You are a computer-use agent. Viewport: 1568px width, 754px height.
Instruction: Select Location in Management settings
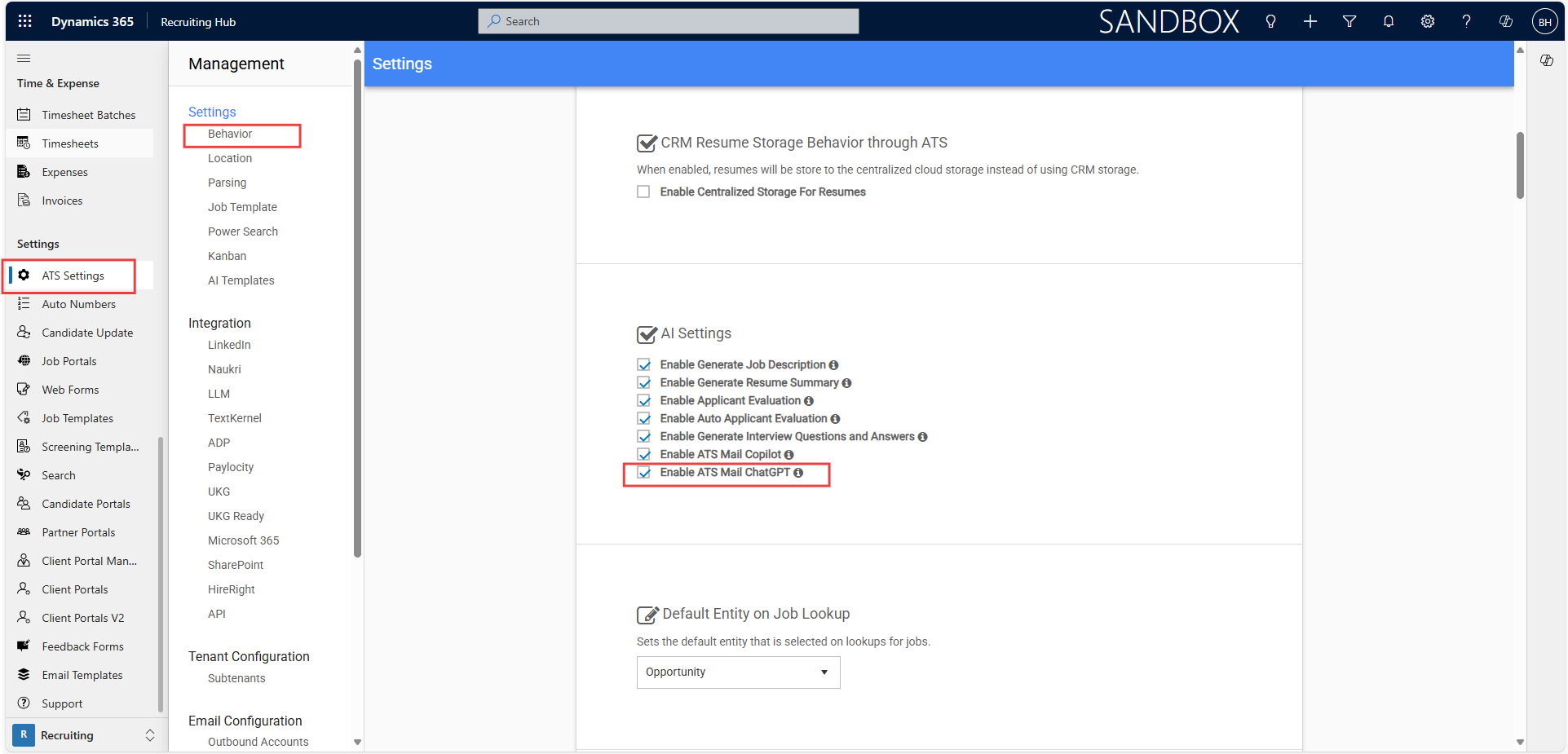pyautogui.click(x=230, y=158)
